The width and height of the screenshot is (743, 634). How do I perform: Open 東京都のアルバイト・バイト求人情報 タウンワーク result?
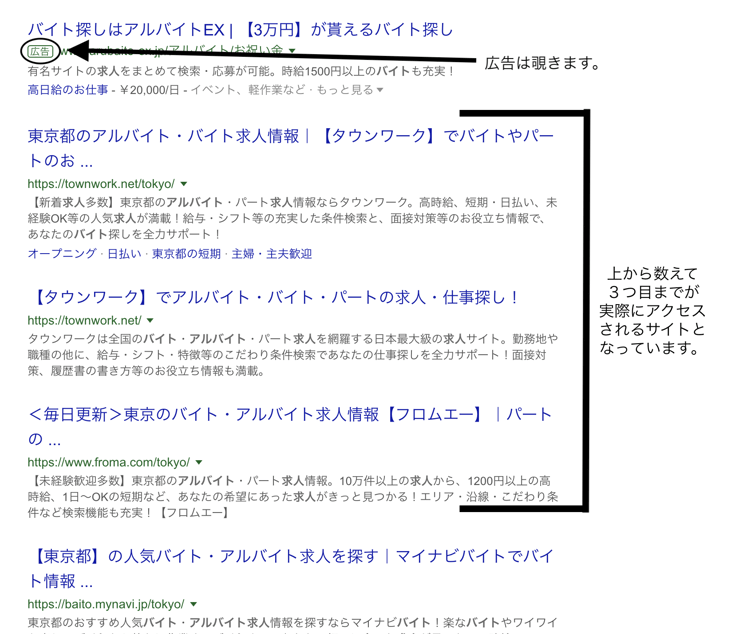coord(290,148)
